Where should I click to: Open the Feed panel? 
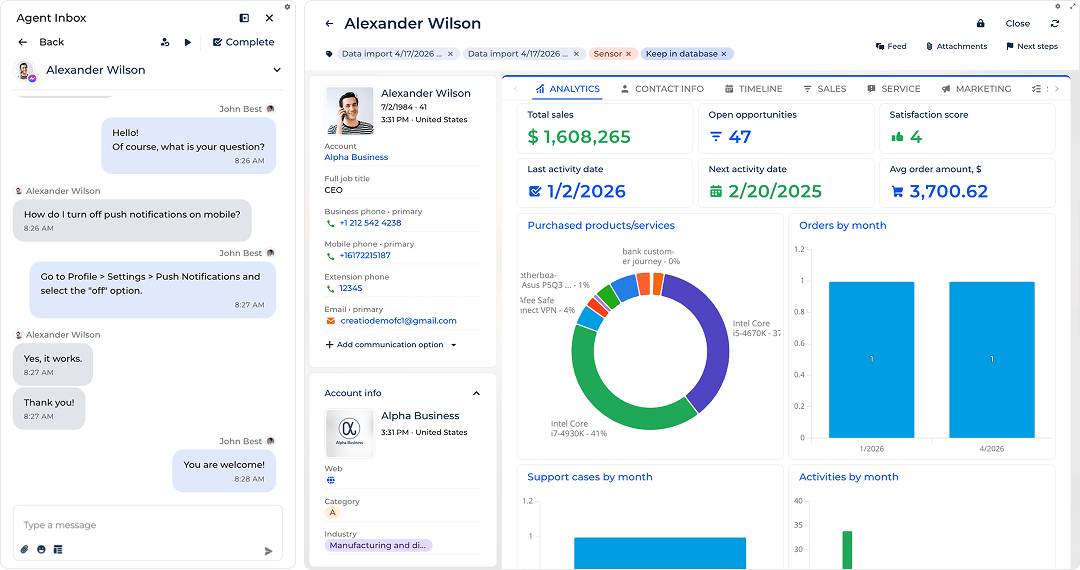[891, 46]
